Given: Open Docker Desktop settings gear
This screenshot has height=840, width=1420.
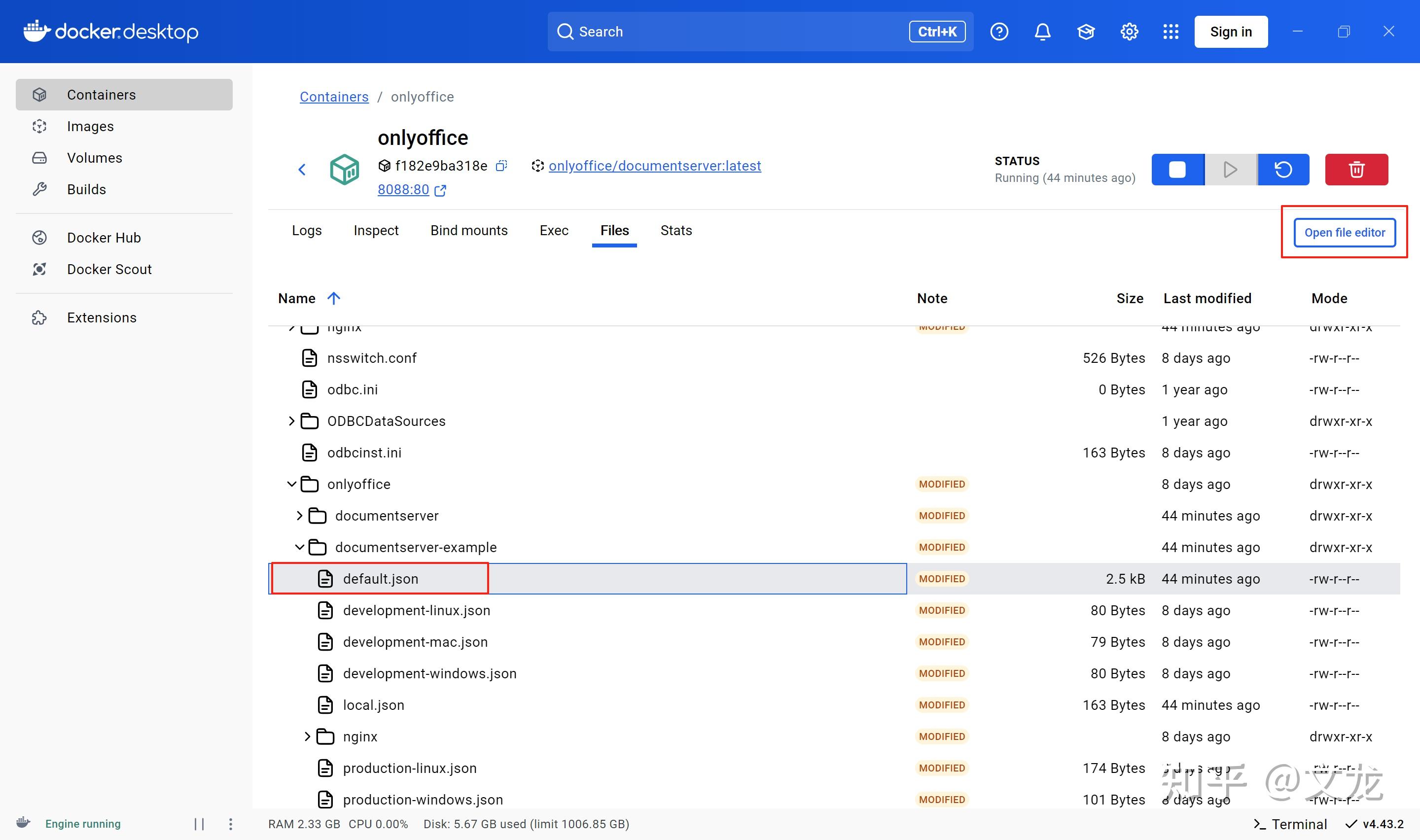Looking at the screenshot, I should pyautogui.click(x=1129, y=32).
